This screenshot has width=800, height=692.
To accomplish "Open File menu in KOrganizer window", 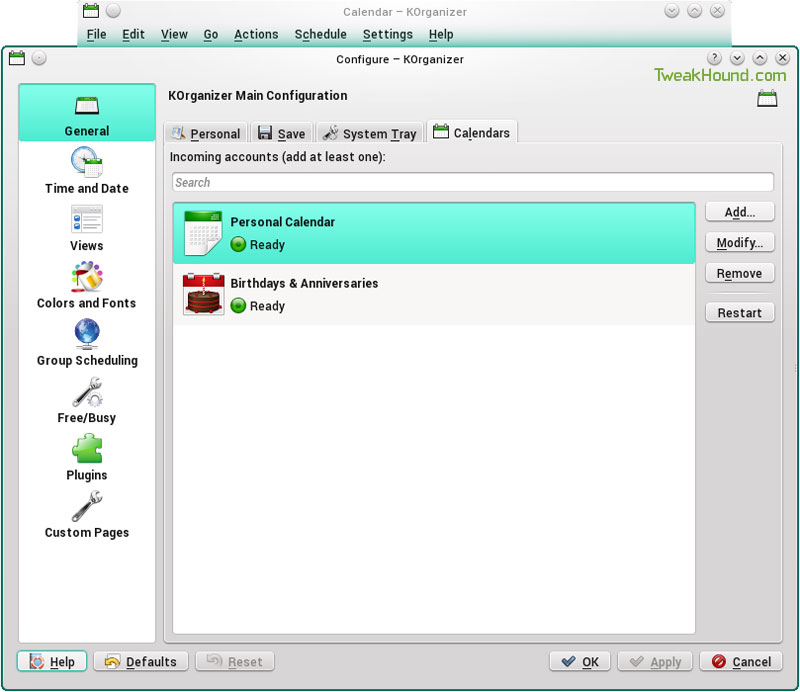I will [x=96, y=34].
